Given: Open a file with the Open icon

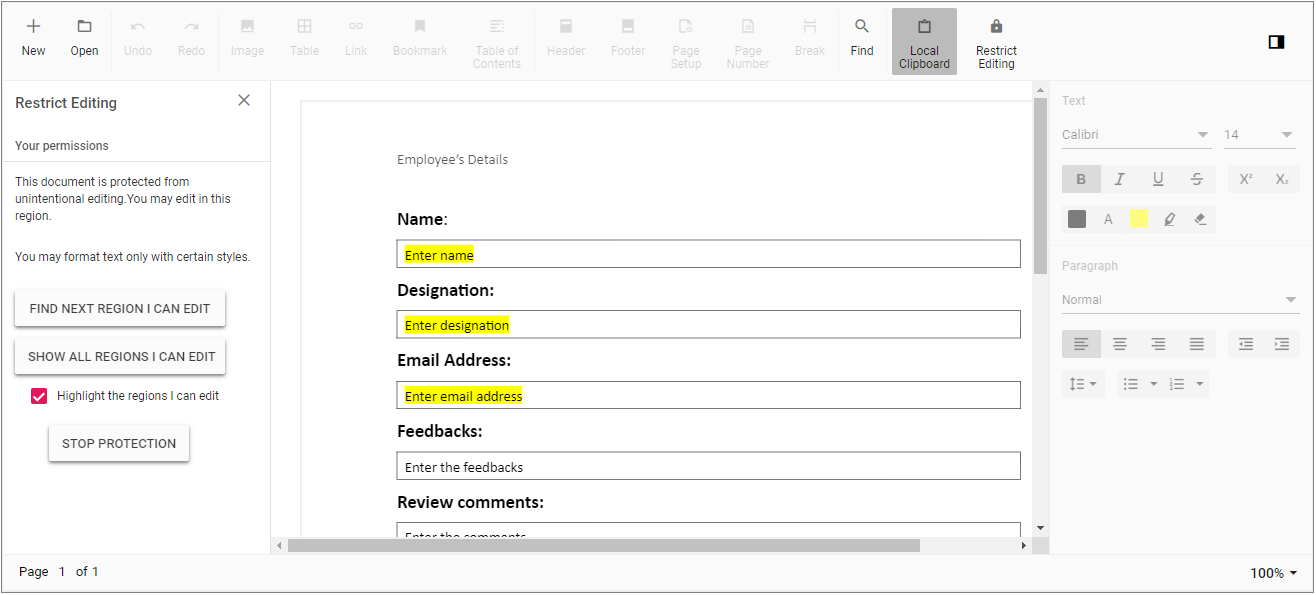Looking at the screenshot, I should point(84,26).
